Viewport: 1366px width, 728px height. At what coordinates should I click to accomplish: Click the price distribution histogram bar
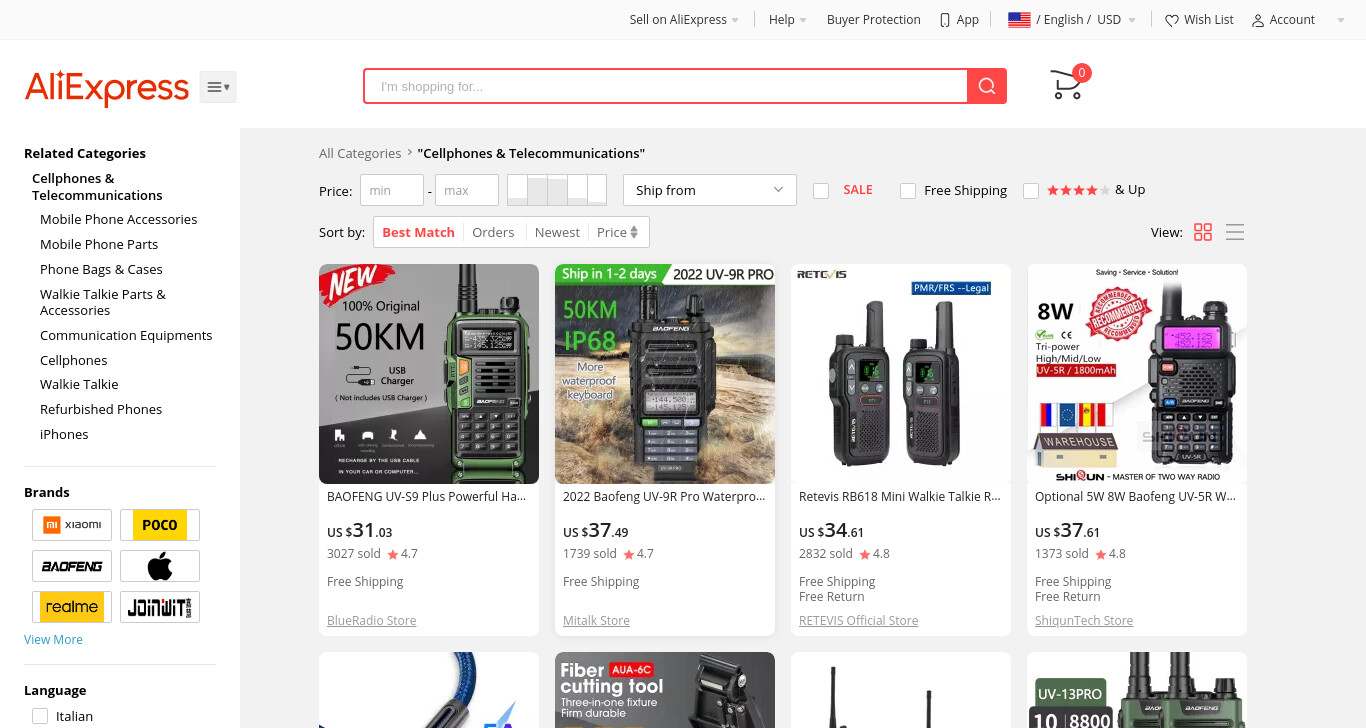[x=557, y=190]
